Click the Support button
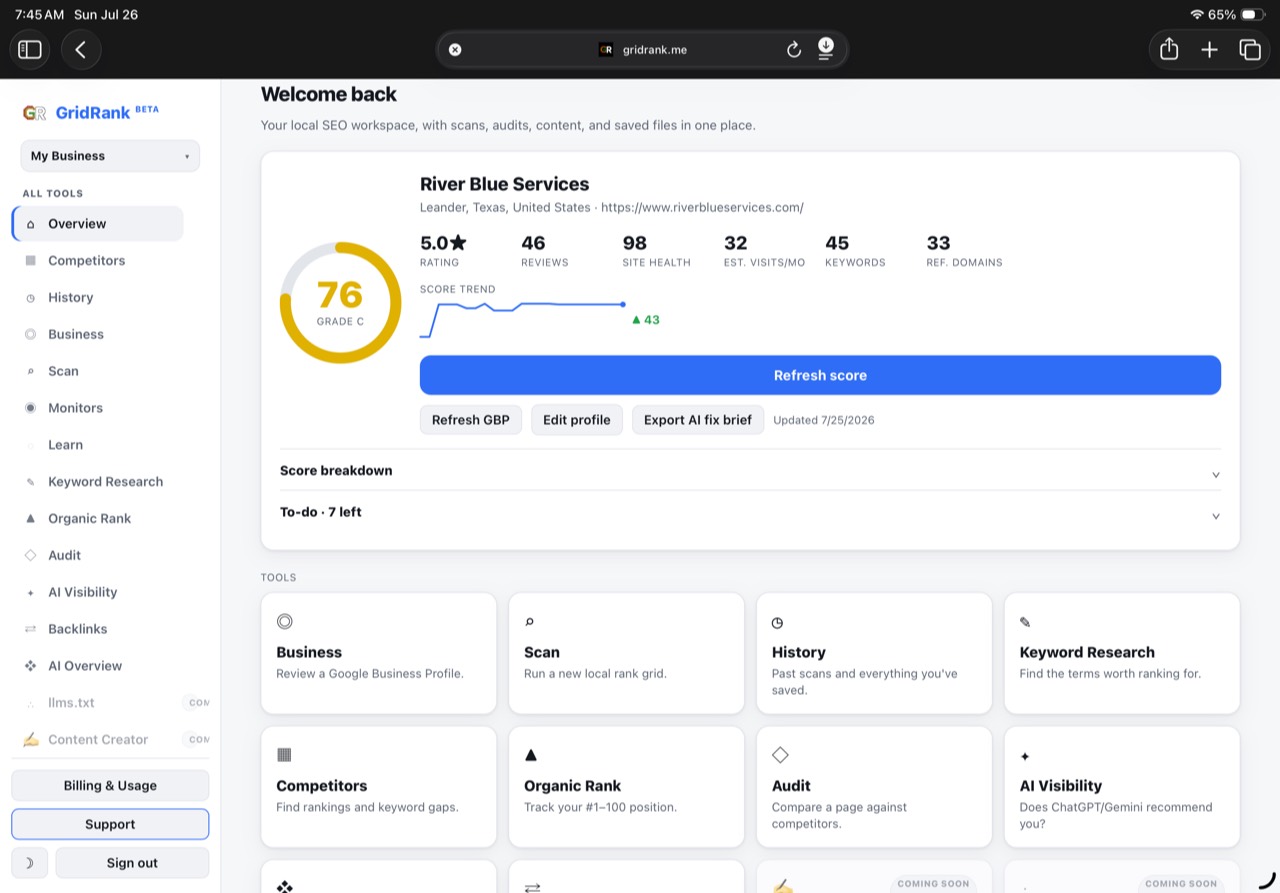Viewport: 1280px width, 893px height. pyautogui.click(x=110, y=824)
